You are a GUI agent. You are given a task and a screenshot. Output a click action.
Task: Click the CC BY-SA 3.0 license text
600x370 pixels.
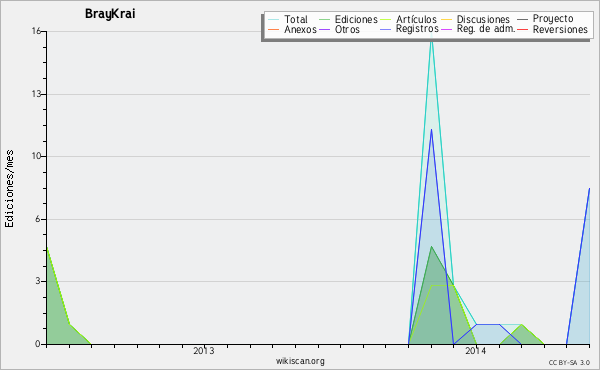coord(569,363)
